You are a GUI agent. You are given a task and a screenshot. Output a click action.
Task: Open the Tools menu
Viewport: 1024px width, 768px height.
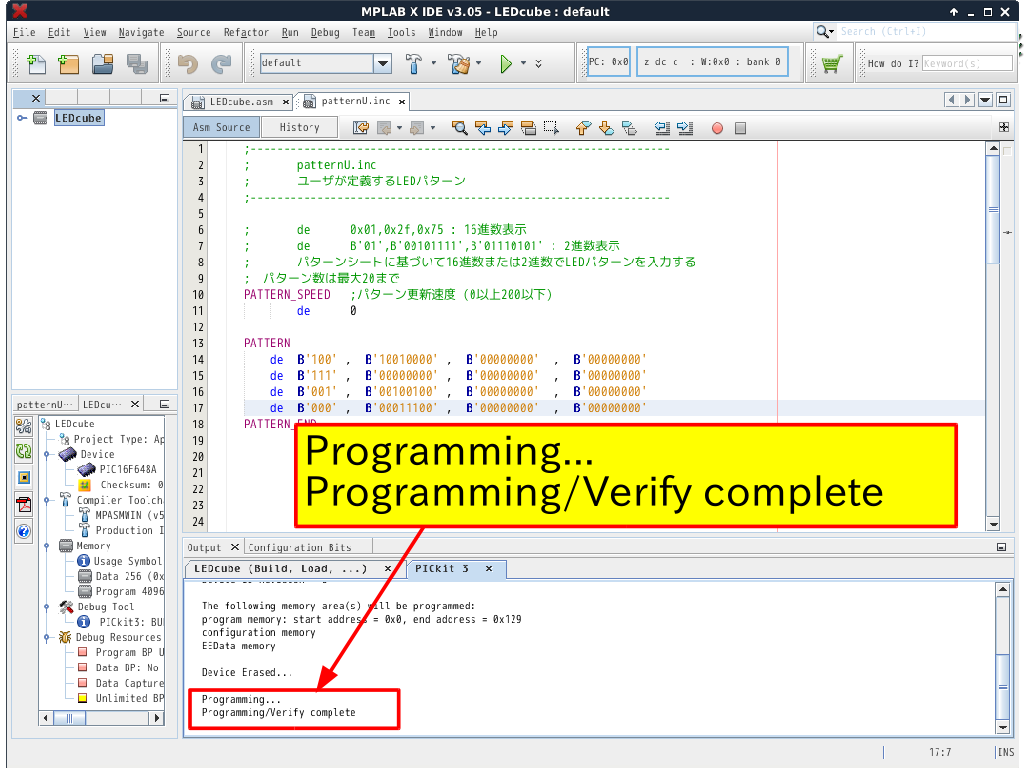[x=401, y=32]
